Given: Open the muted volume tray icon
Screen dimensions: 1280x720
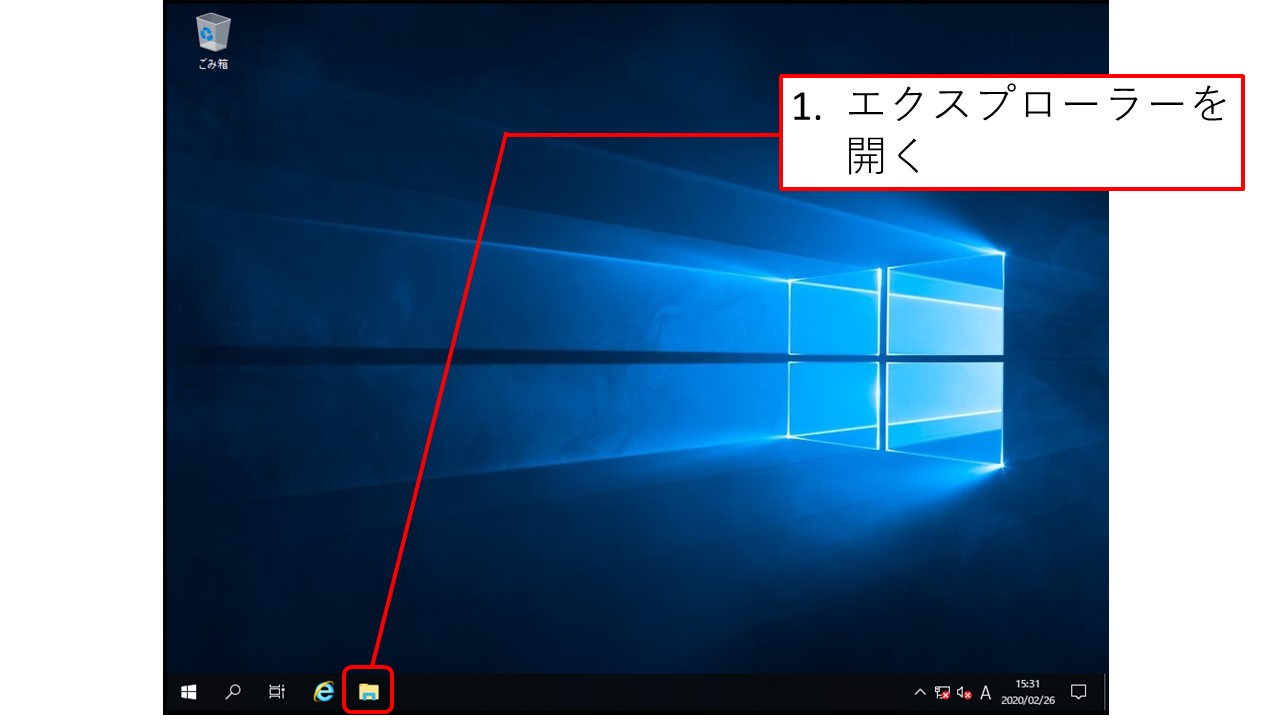Looking at the screenshot, I should 964,692.
